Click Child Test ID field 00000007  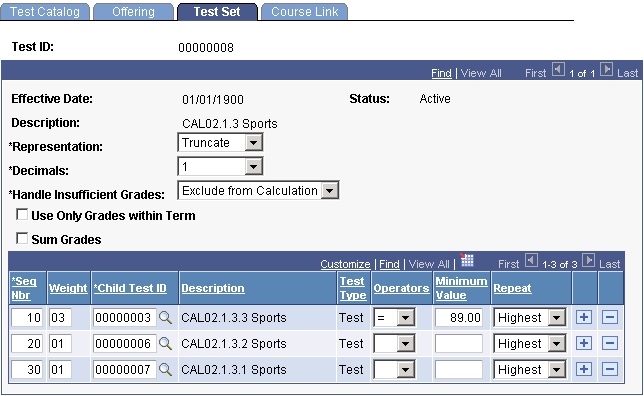coord(125,369)
